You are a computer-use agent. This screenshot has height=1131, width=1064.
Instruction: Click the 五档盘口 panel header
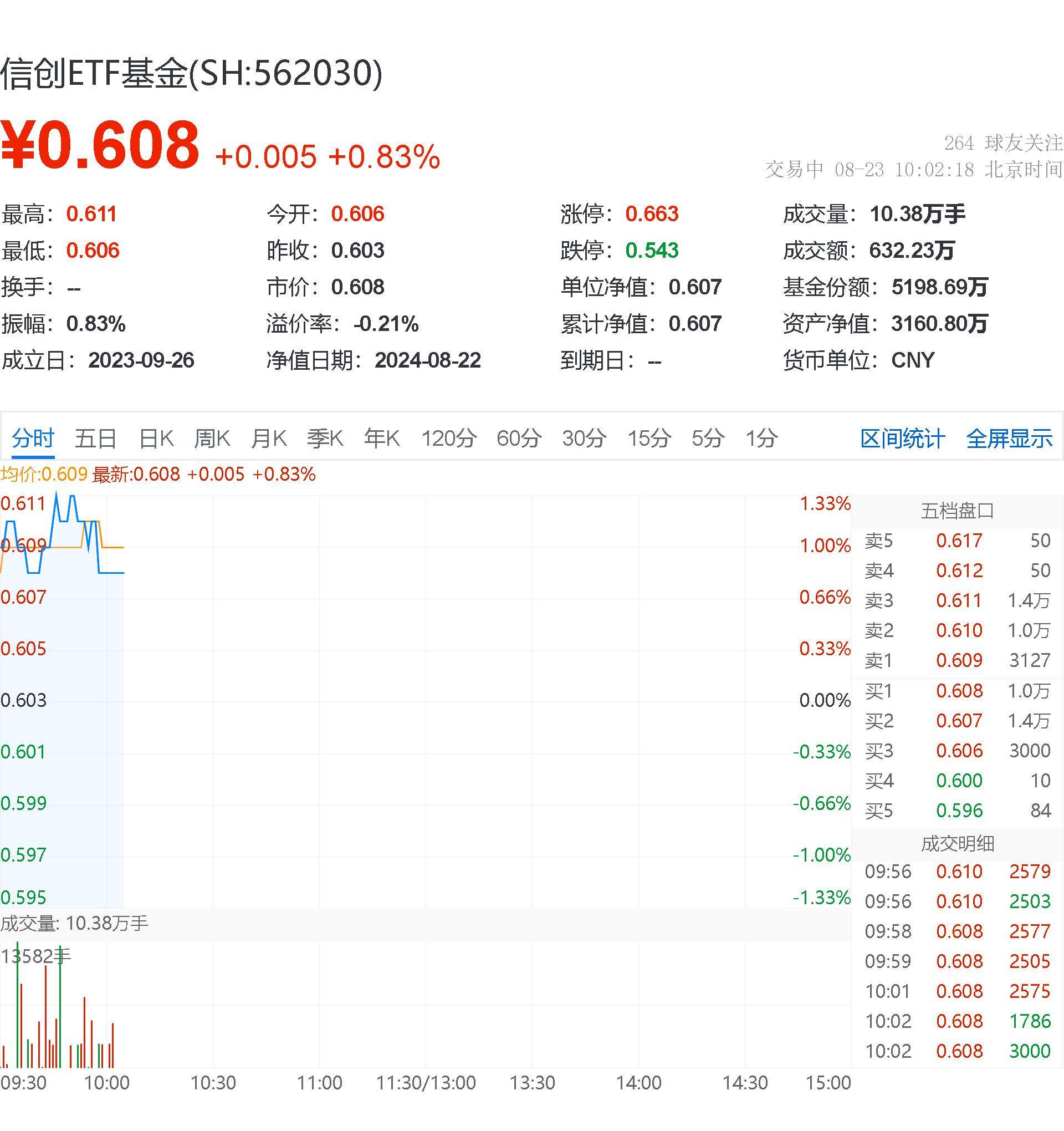point(958,511)
